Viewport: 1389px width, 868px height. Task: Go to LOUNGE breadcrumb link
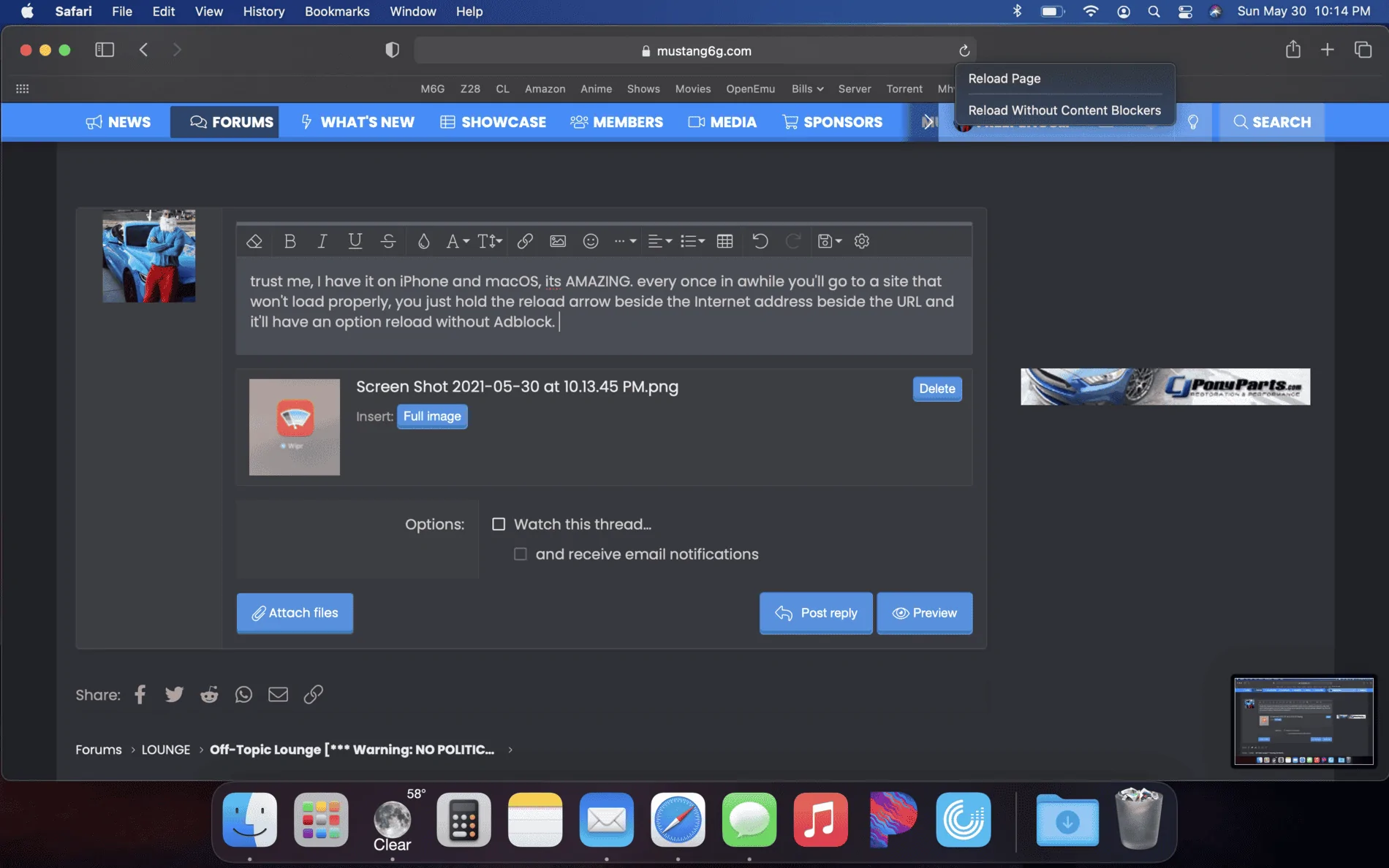166,750
